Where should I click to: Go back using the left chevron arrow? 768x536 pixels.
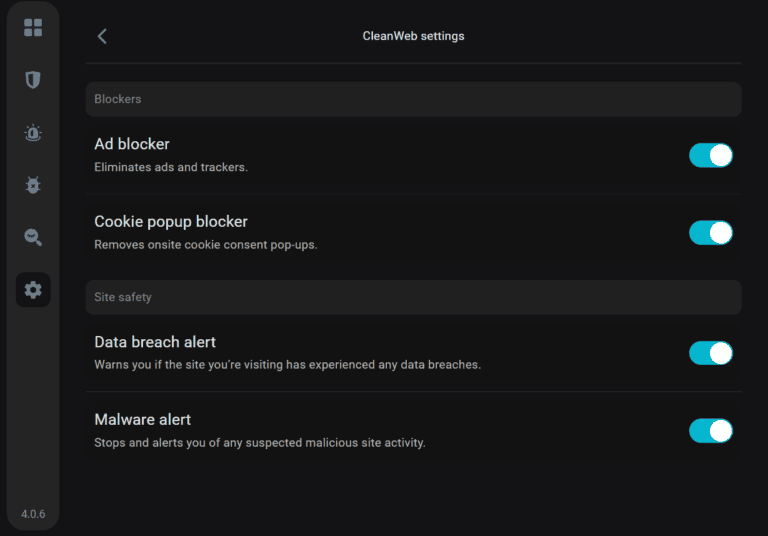[x=102, y=36]
